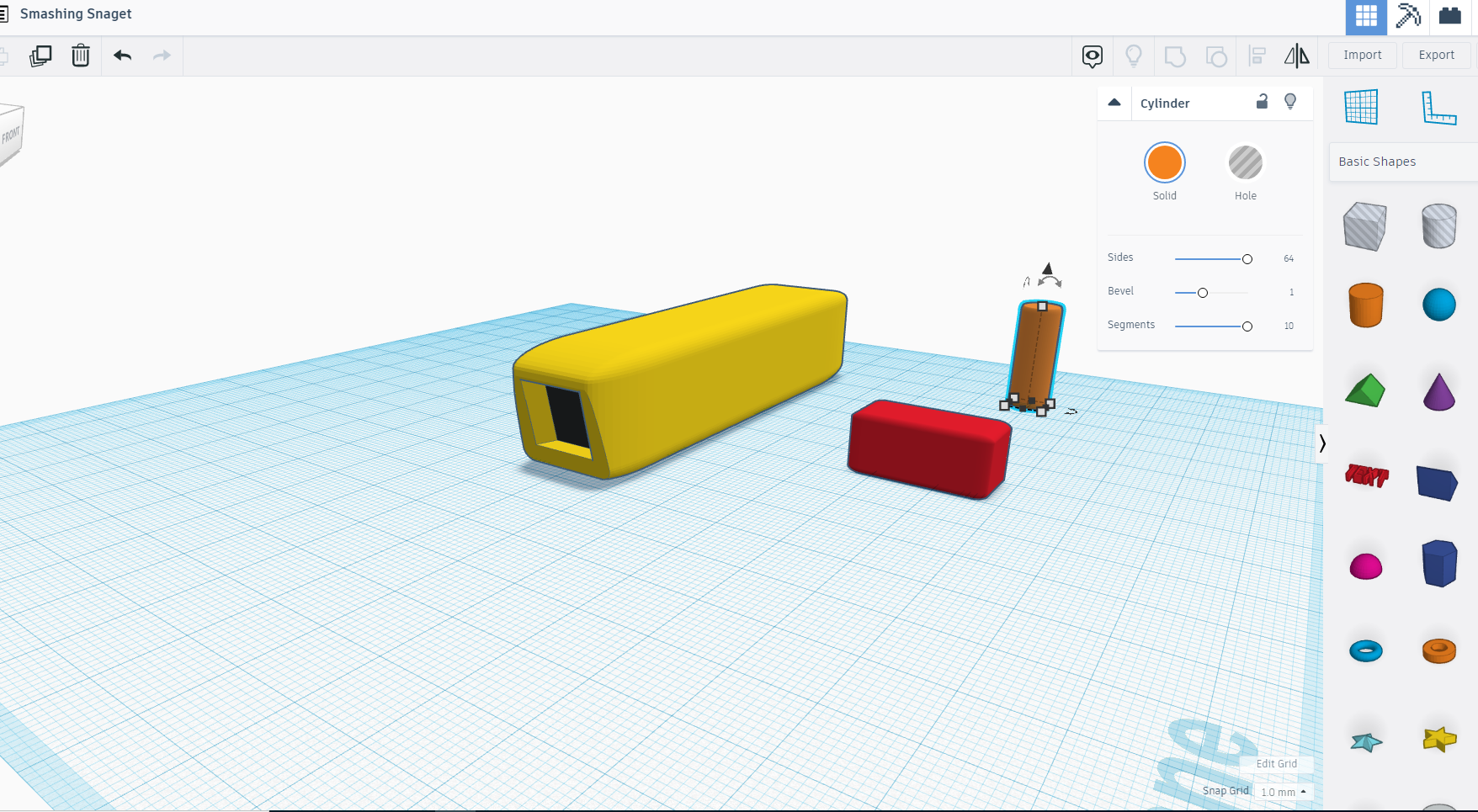The width and height of the screenshot is (1478, 812).
Task: Pick the green Roof shape
Action: coord(1365,390)
